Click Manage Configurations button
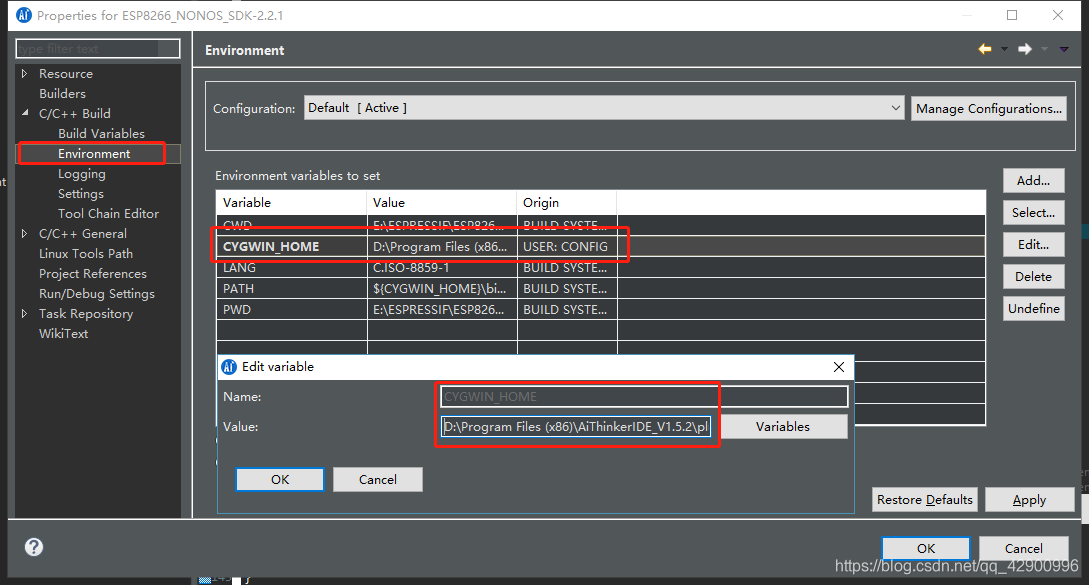The width and height of the screenshot is (1089, 585). [x=988, y=108]
